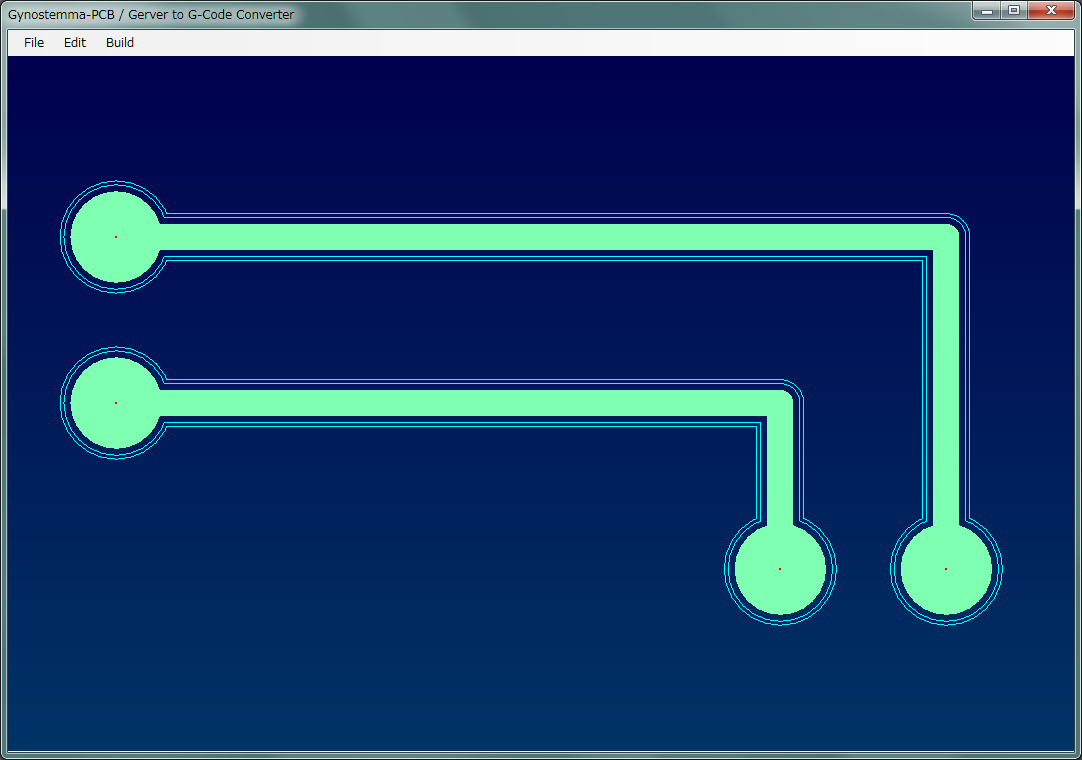The image size is (1082, 760).
Task: Open the File menu
Action: pos(34,43)
